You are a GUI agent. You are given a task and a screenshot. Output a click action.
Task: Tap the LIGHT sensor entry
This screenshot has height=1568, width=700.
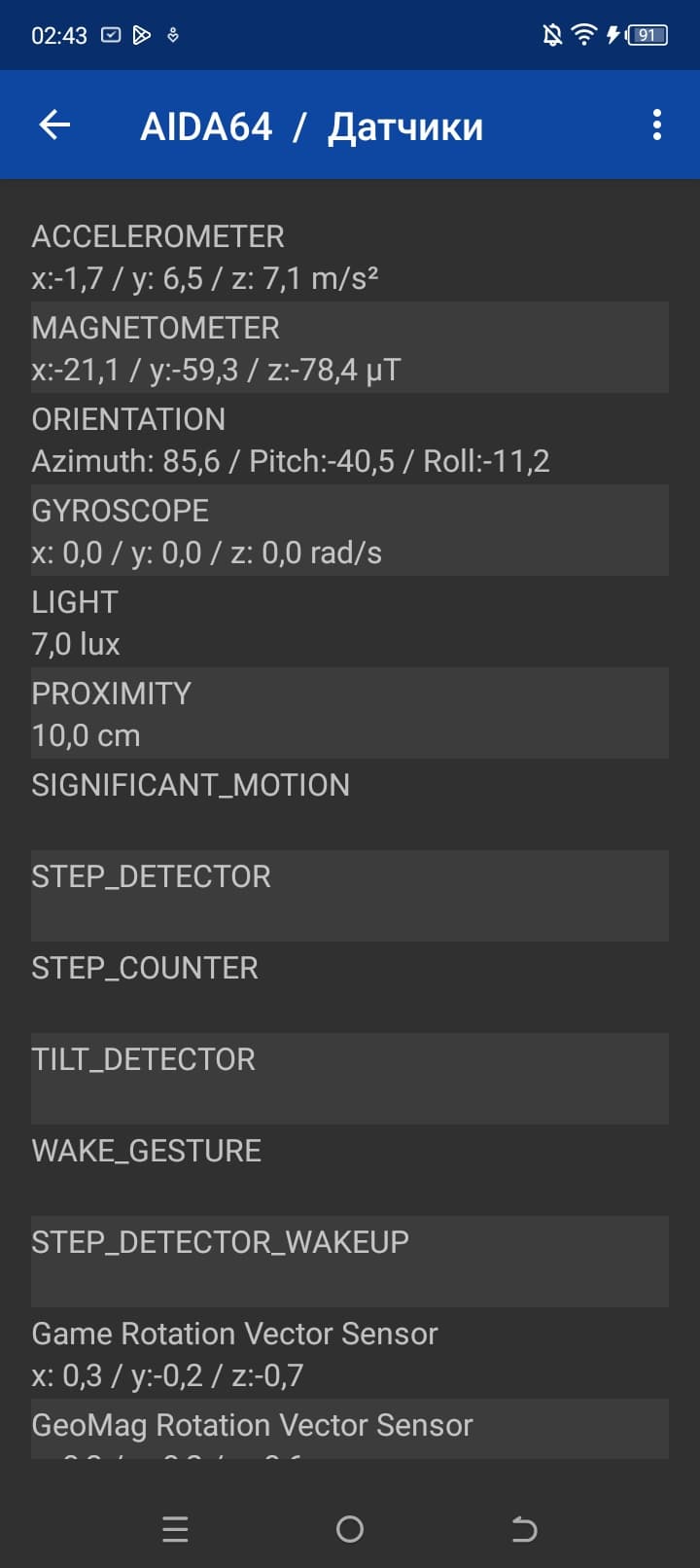click(x=350, y=622)
